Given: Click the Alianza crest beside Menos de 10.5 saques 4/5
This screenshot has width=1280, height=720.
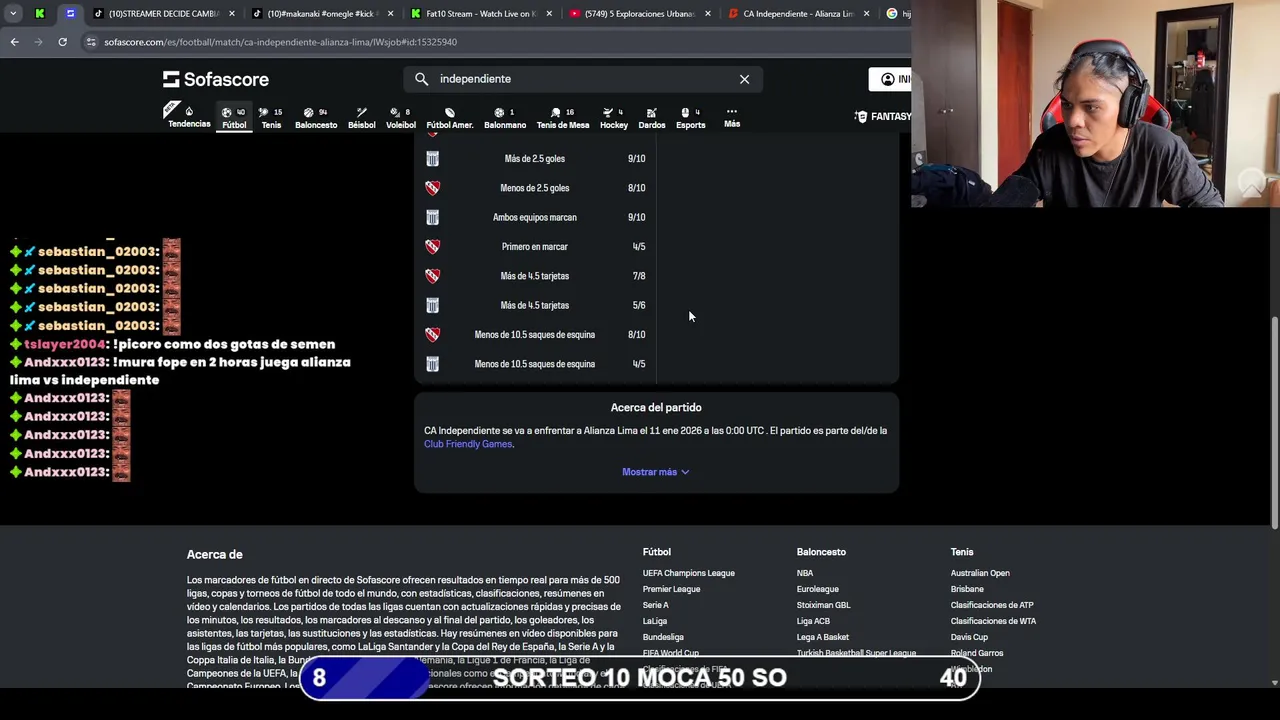Looking at the screenshot, I should click(x=432, y=364).
